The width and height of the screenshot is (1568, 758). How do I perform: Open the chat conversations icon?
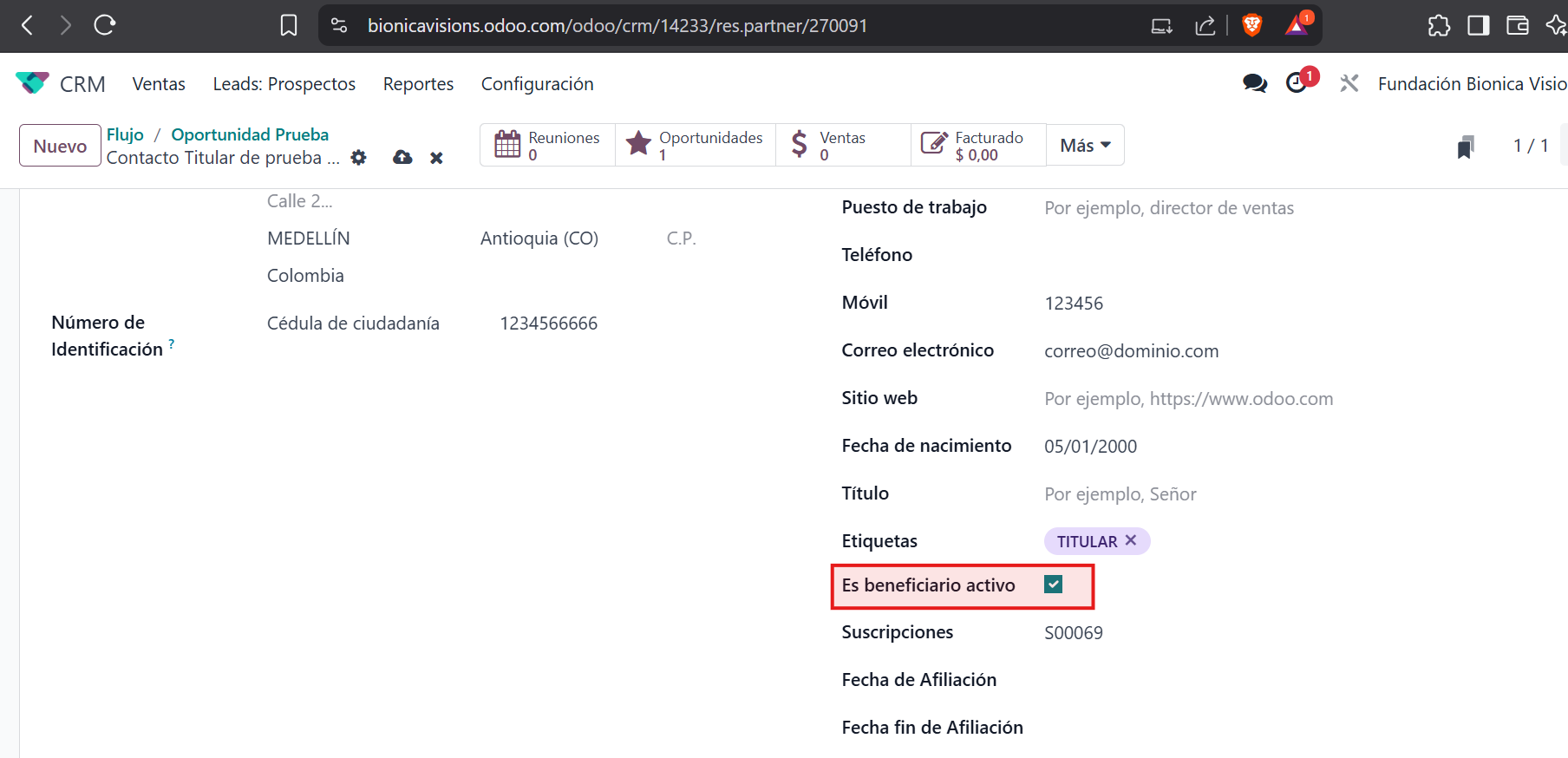[1254, 83]
